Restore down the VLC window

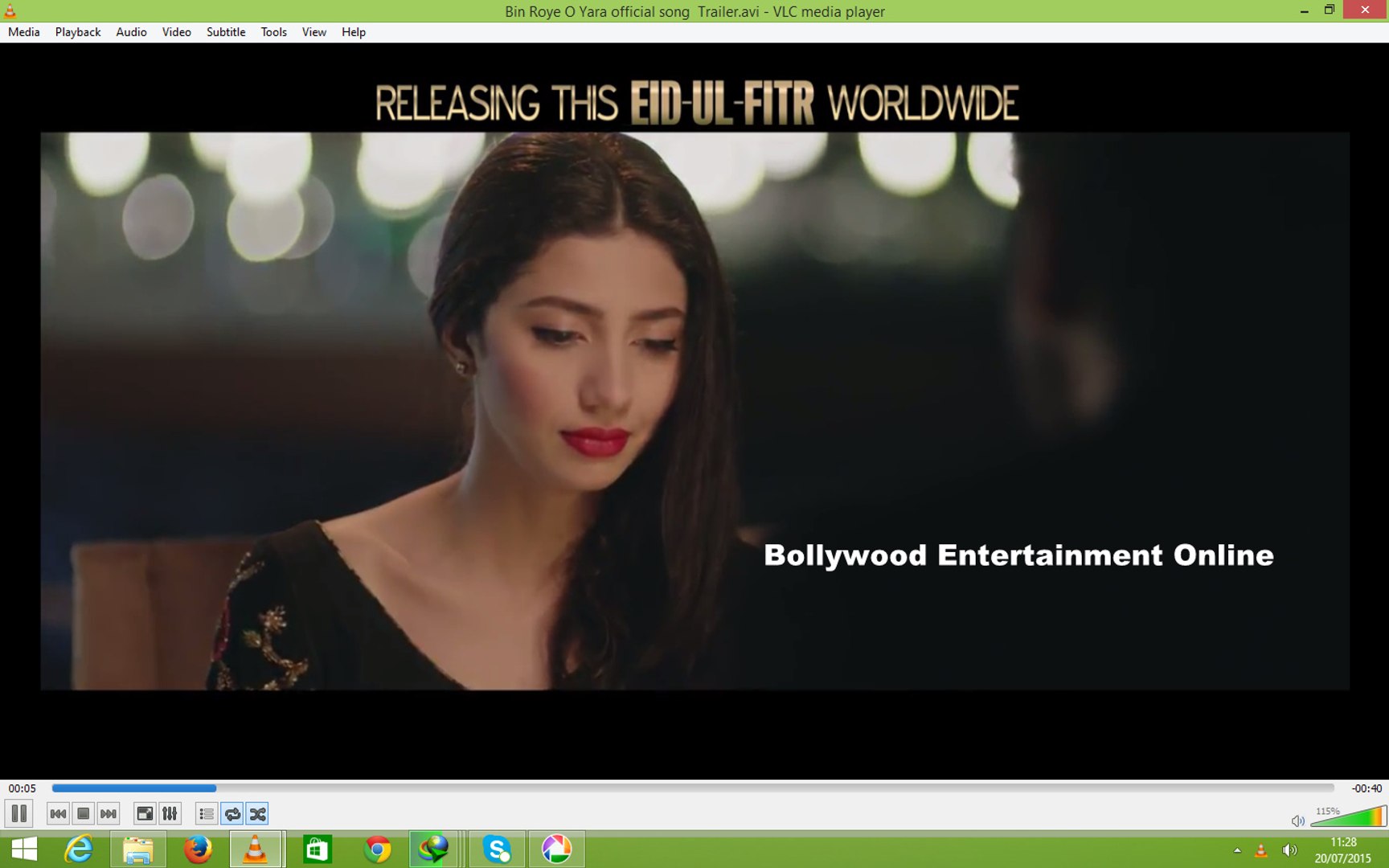coord(1330,10)
